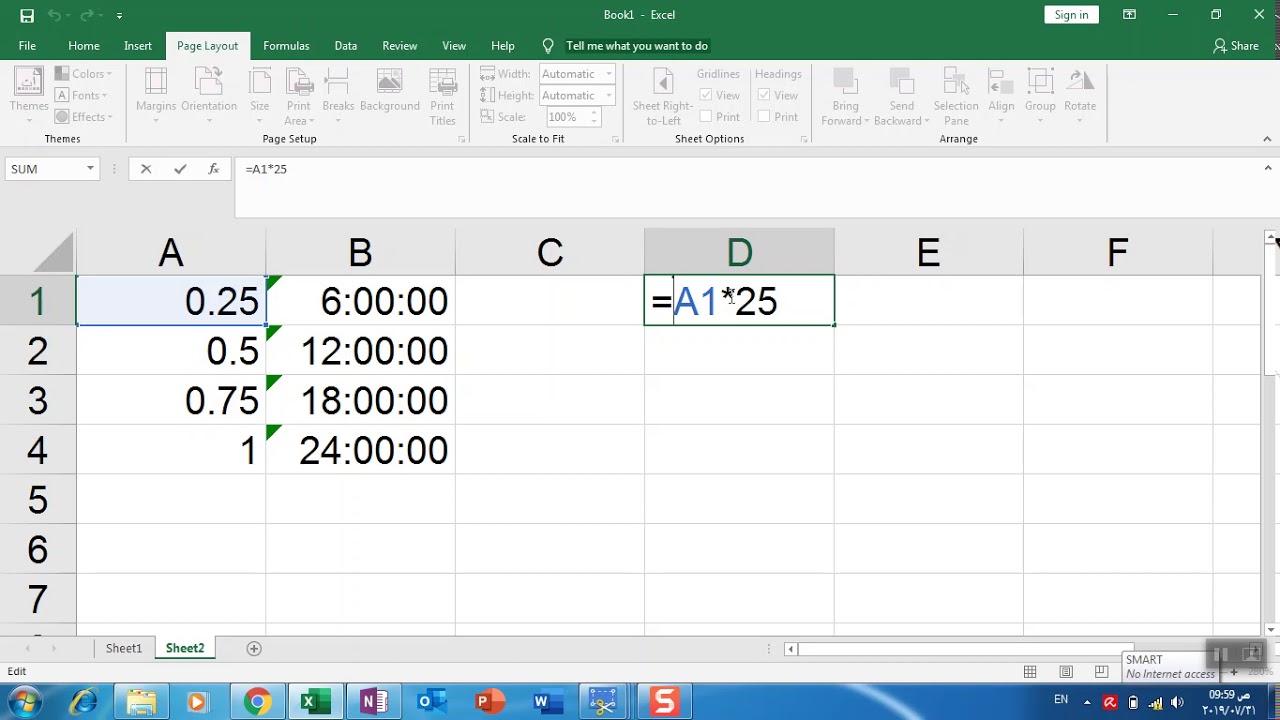
Task: Click the Share button
Action: [1236, 46]
